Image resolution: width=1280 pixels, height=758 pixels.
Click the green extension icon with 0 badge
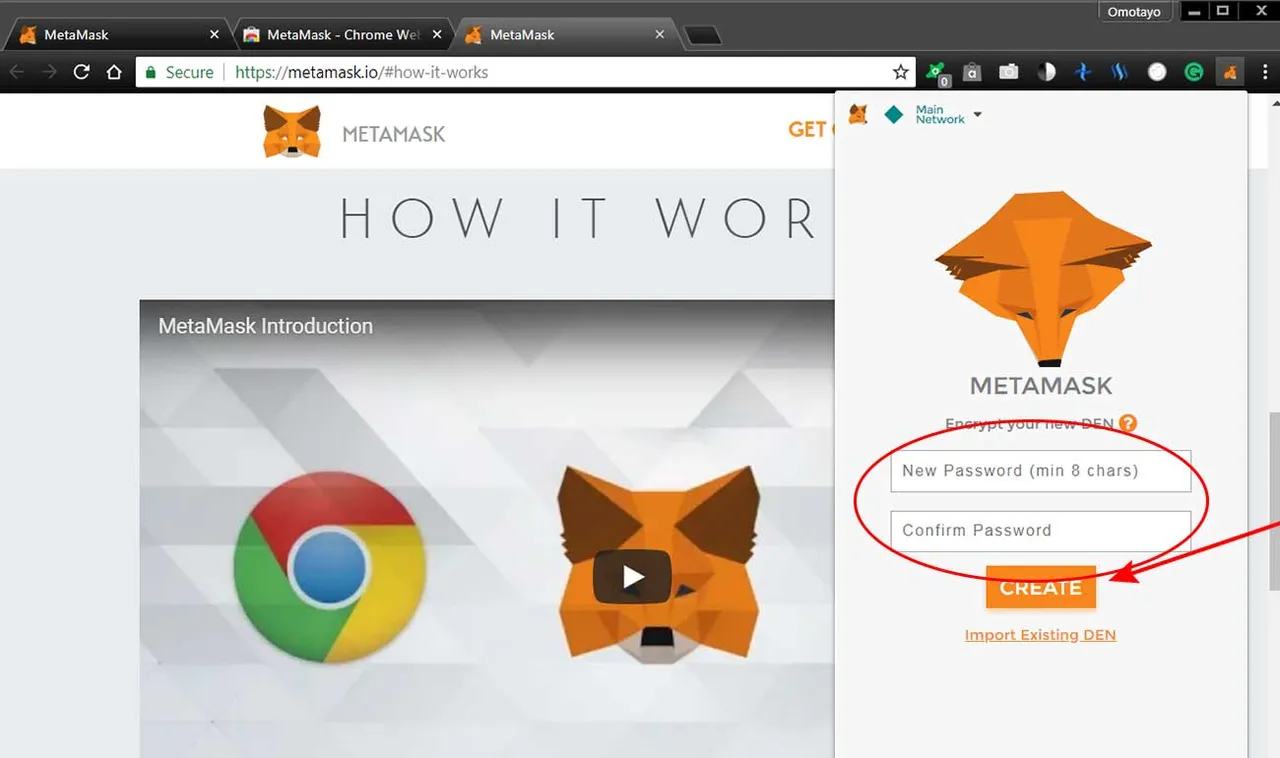pyautogui.click(x=936, y=73)
